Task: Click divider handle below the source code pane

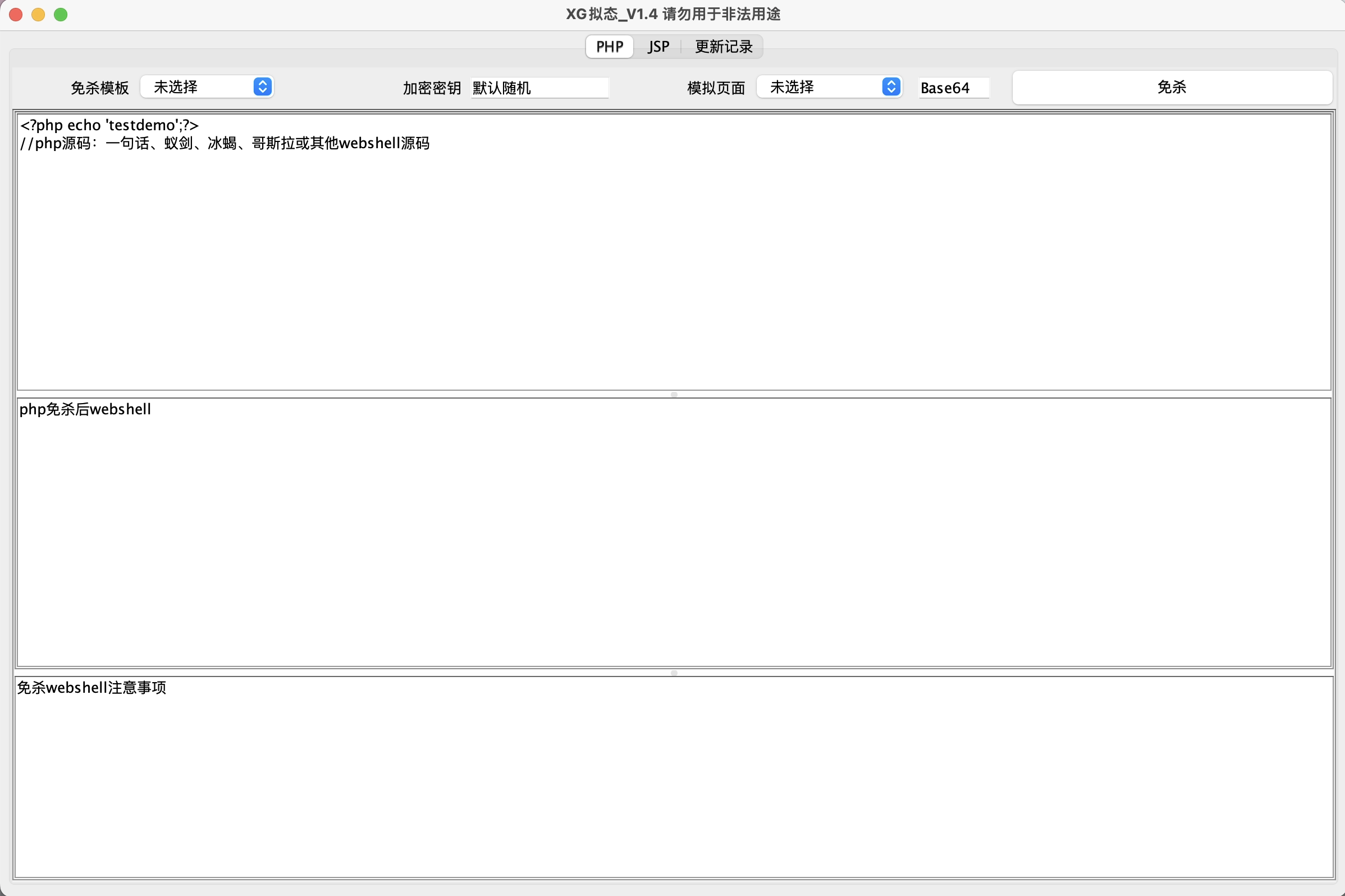Action: tap(674, 394)
